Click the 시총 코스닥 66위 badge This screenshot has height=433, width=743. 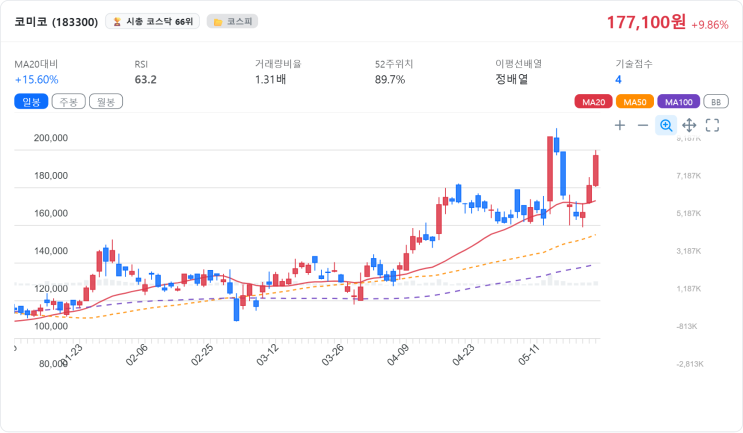click(x=153, y=22)
